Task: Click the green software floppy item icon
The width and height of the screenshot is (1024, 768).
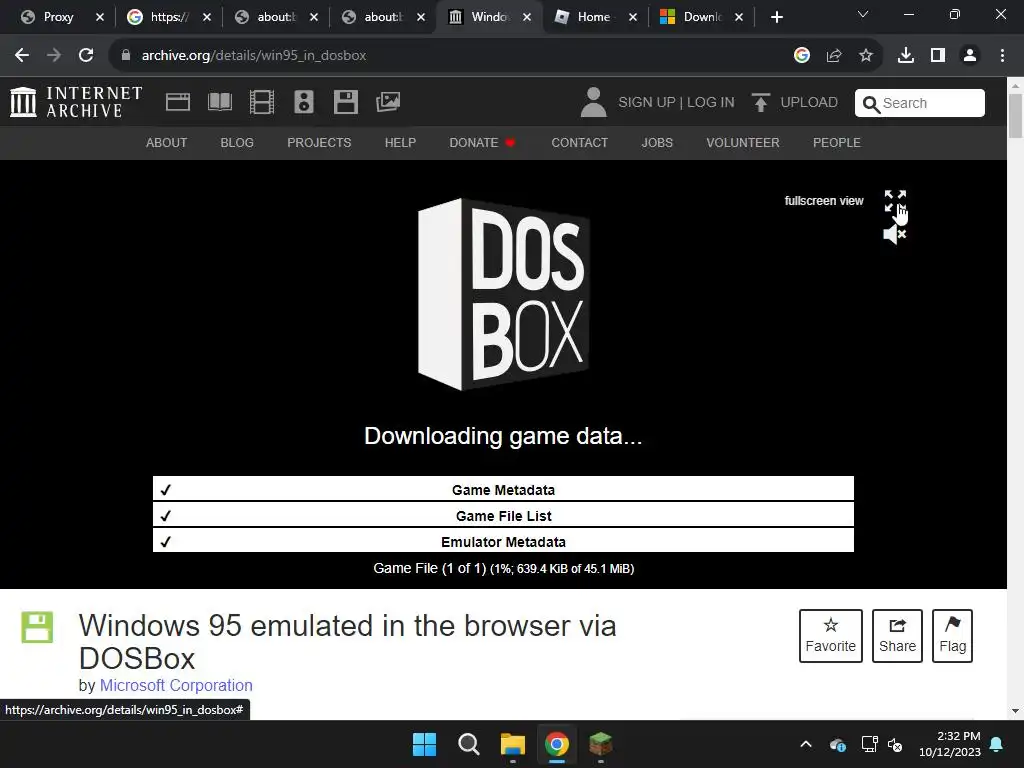Action: pyautogui.click(x=37, y=628)
